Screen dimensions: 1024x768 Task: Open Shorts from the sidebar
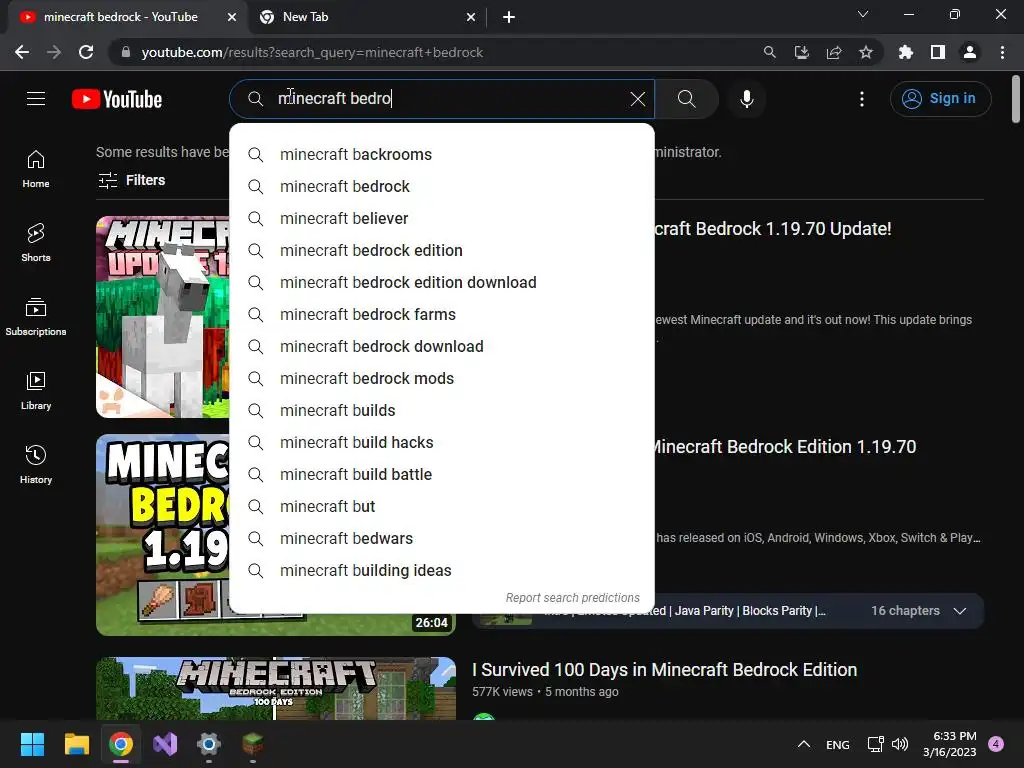tap(36, 243)
